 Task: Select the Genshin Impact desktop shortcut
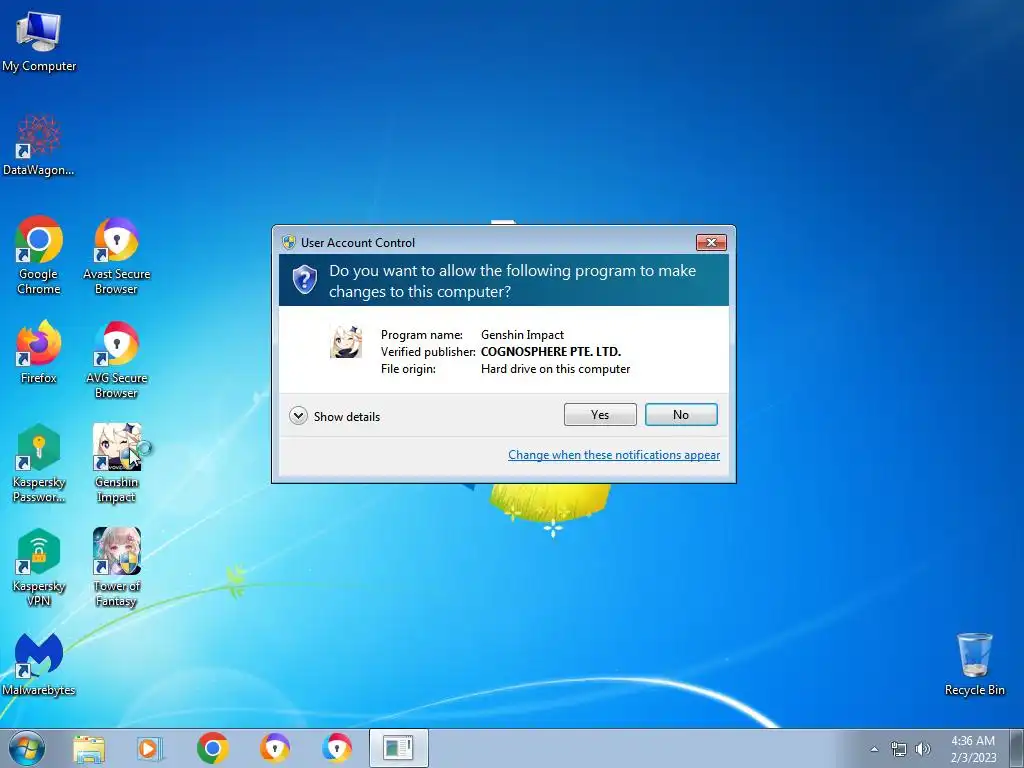(116, 463)
